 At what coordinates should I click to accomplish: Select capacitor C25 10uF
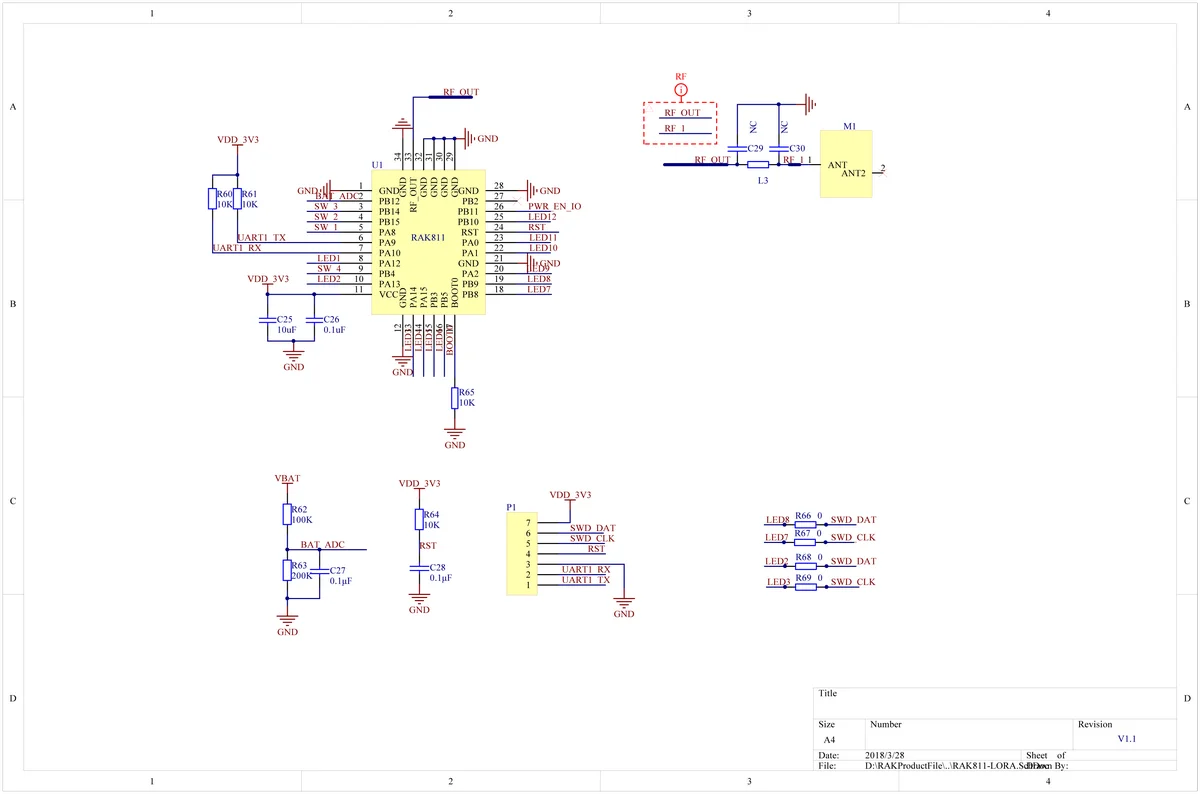tap(267, 321)
